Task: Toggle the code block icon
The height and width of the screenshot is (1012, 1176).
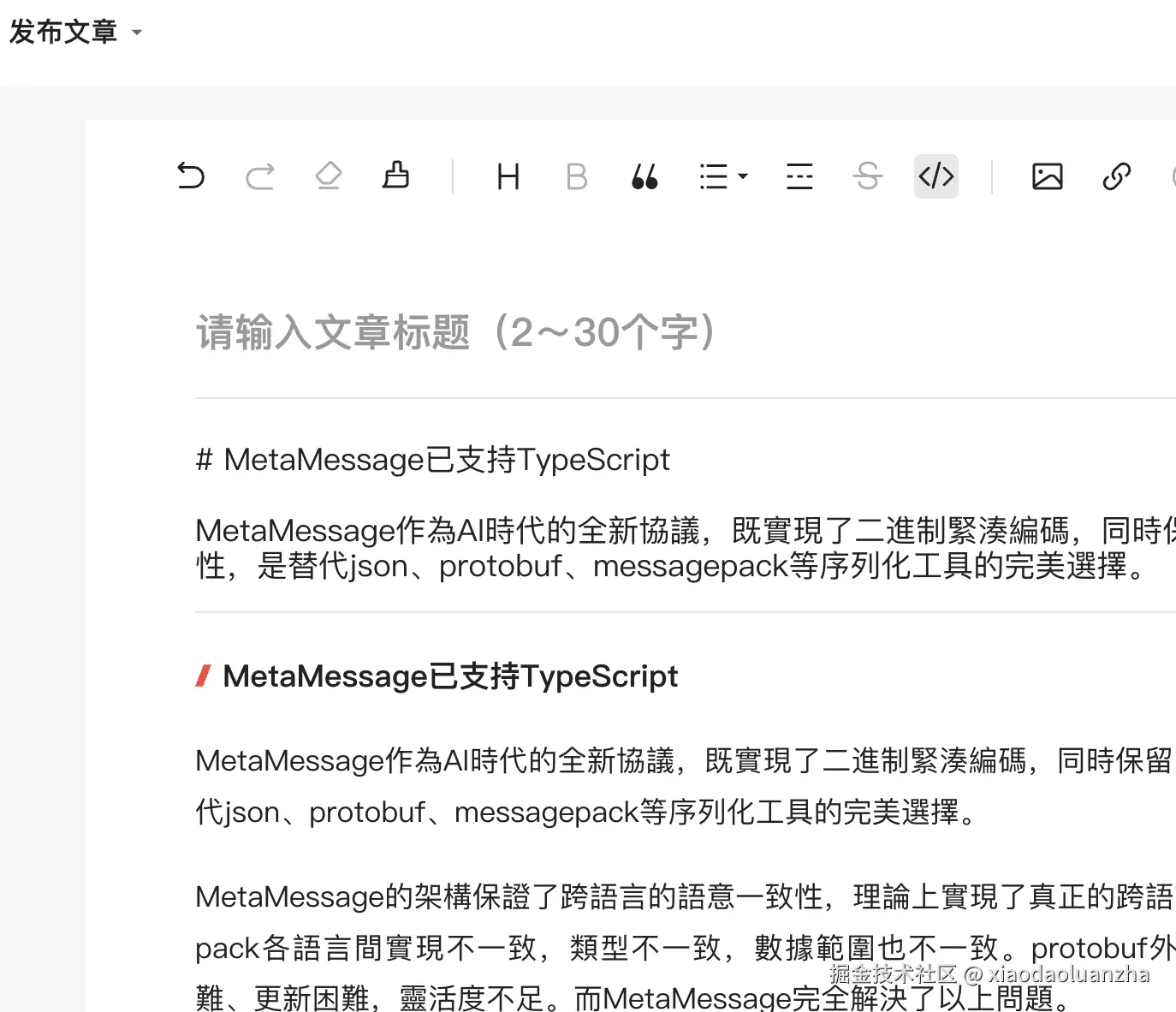Action: 936,176
